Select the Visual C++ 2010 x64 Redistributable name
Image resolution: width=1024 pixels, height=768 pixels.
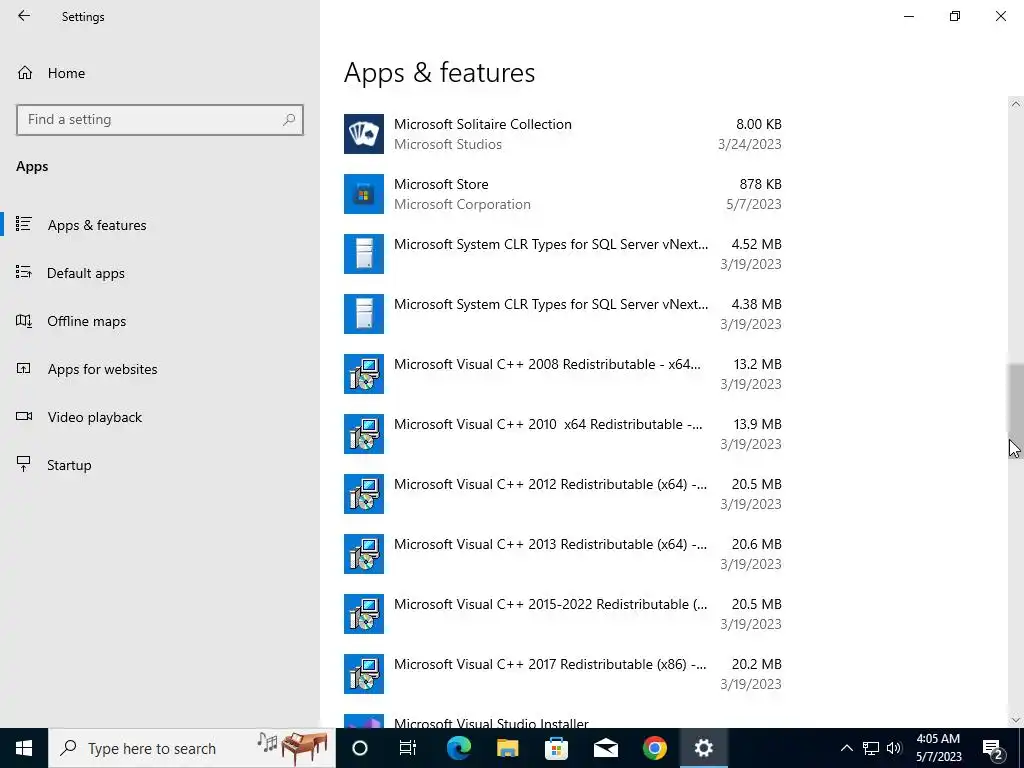click(x=548, y=424)
